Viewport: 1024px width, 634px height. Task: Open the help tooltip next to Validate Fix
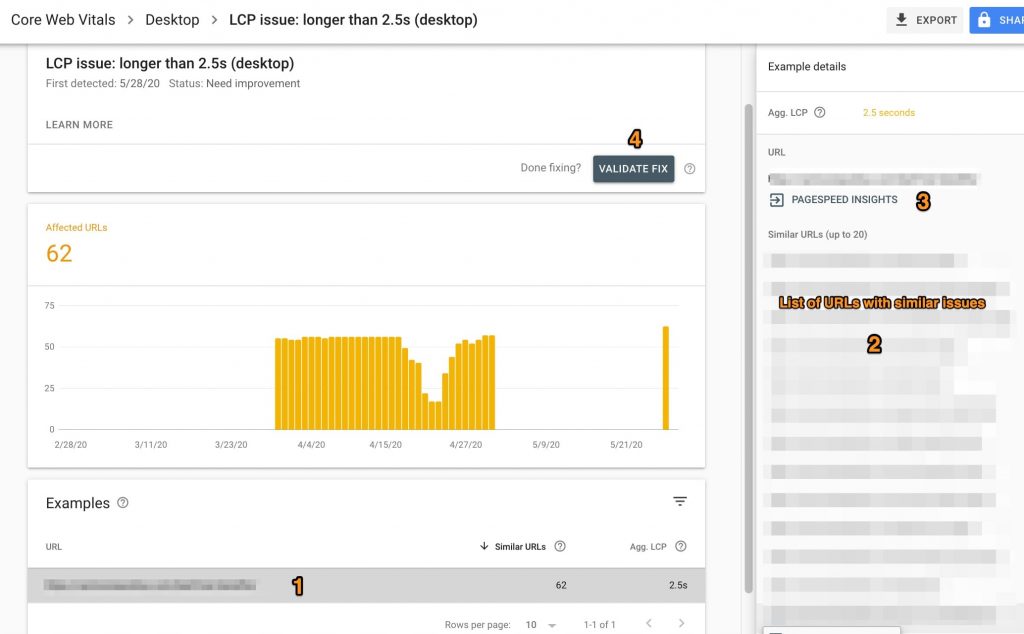(690, 169)
